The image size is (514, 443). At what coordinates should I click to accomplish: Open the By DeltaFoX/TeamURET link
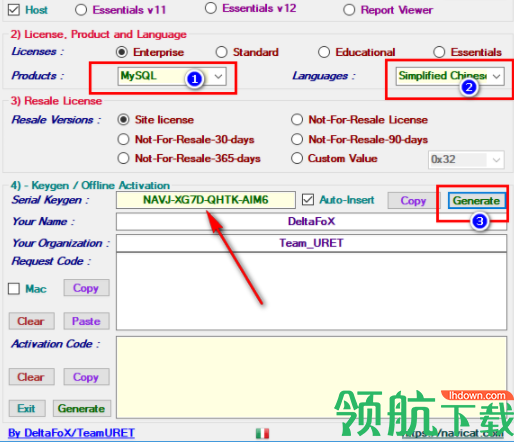(71, 433)
